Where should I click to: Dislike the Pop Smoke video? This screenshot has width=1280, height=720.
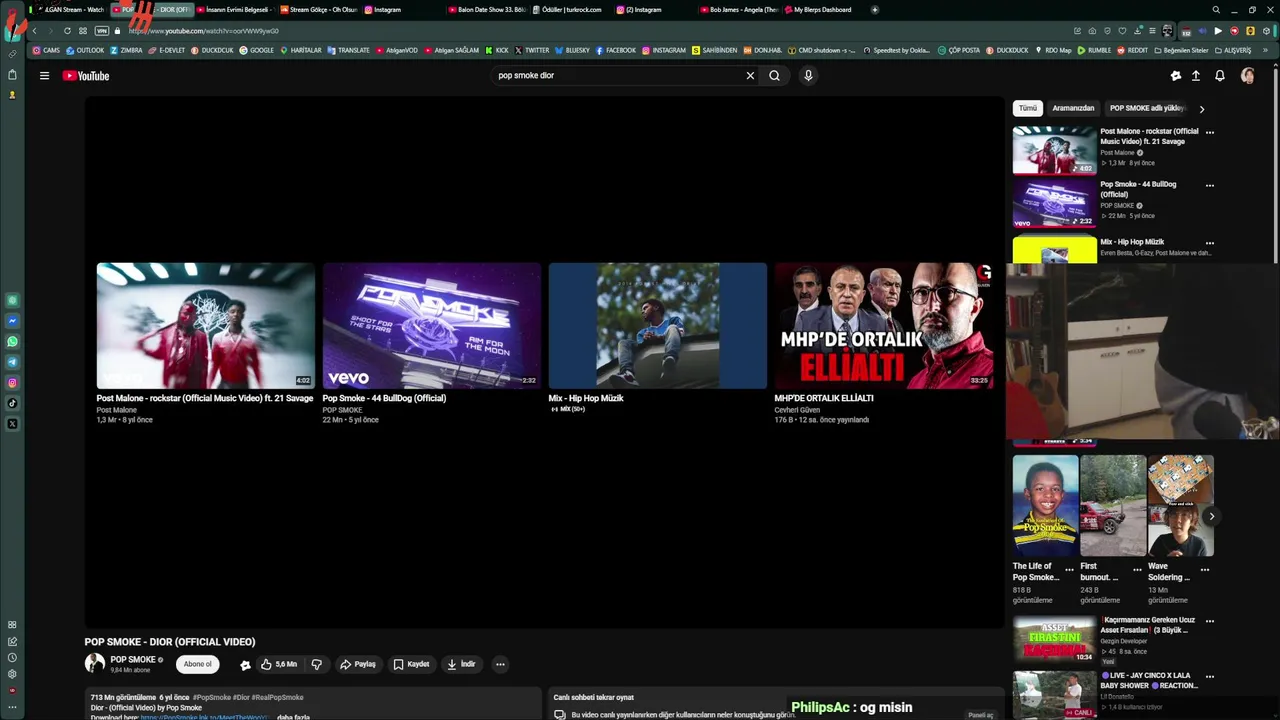(317, 664)
